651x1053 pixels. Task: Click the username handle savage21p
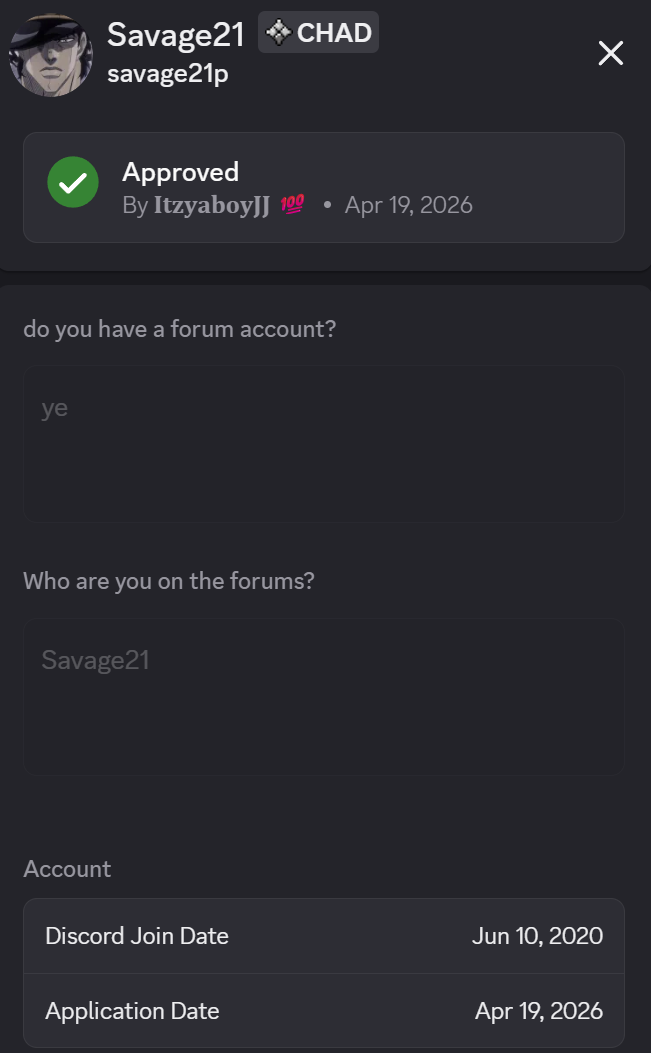[170, 74]
